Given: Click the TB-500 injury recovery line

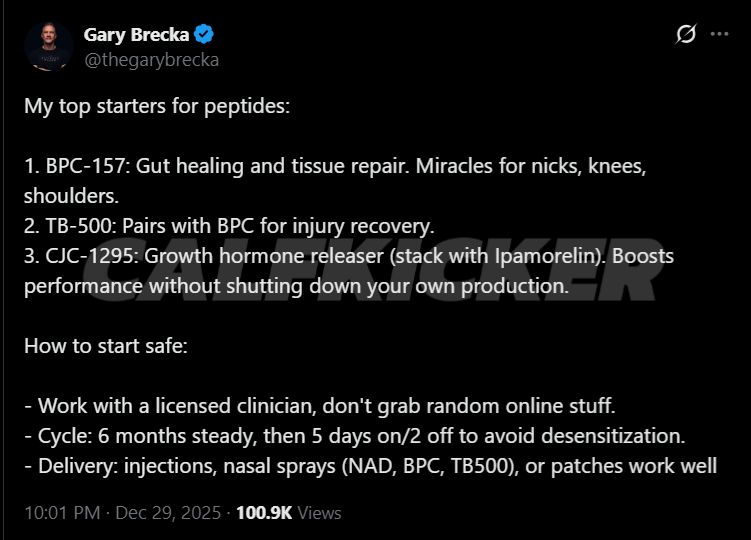Looking at the screenshot, I should click(x=229, y=226).
